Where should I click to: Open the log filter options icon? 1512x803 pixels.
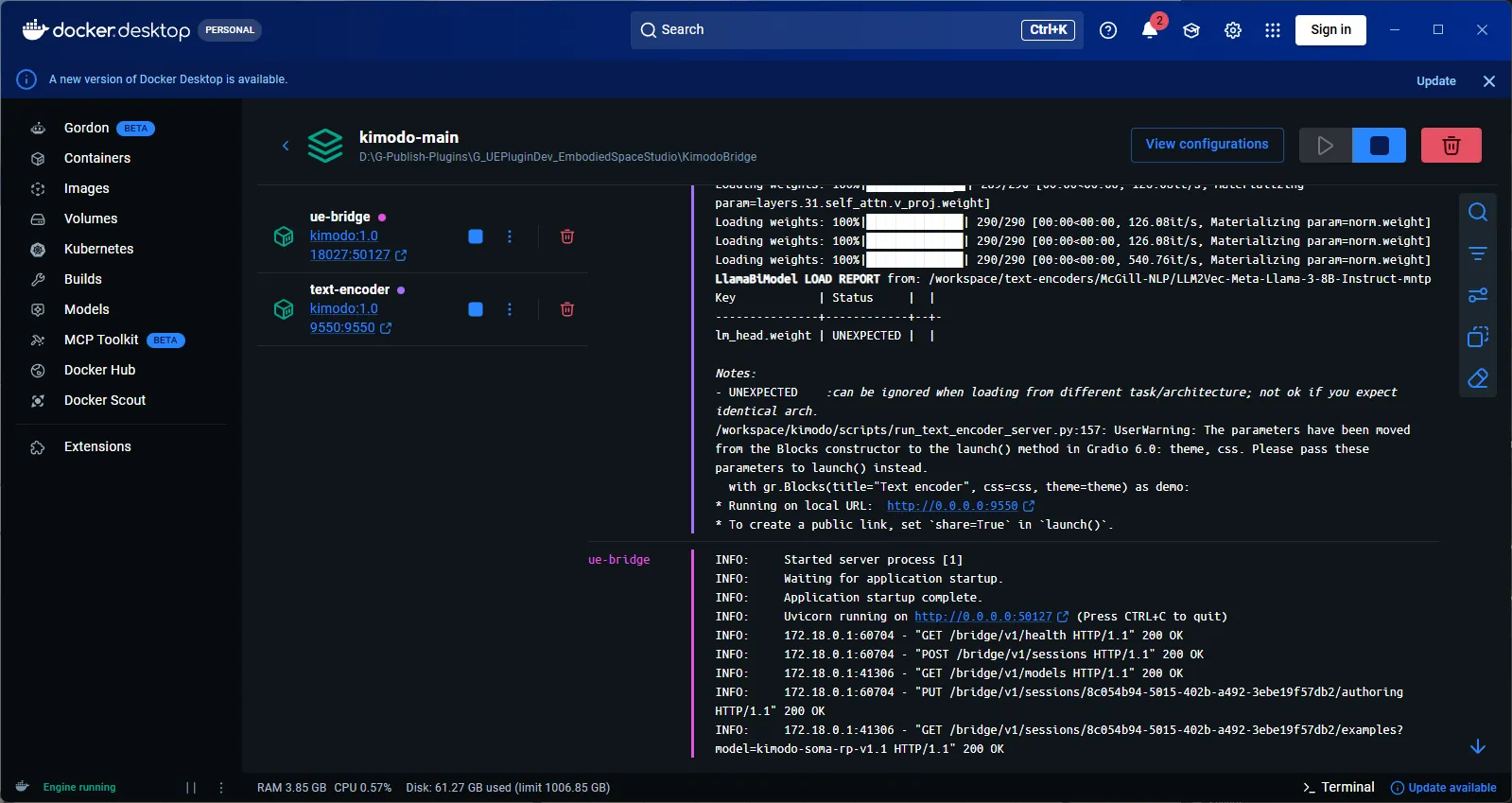pos(1478,253)
